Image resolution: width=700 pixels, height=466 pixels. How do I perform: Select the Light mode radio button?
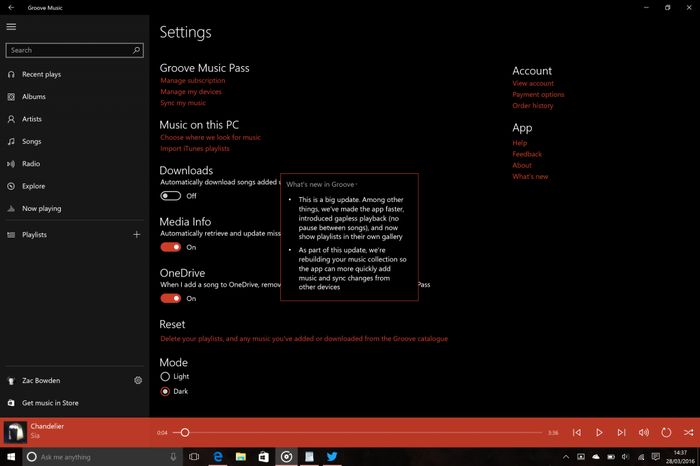165,376
